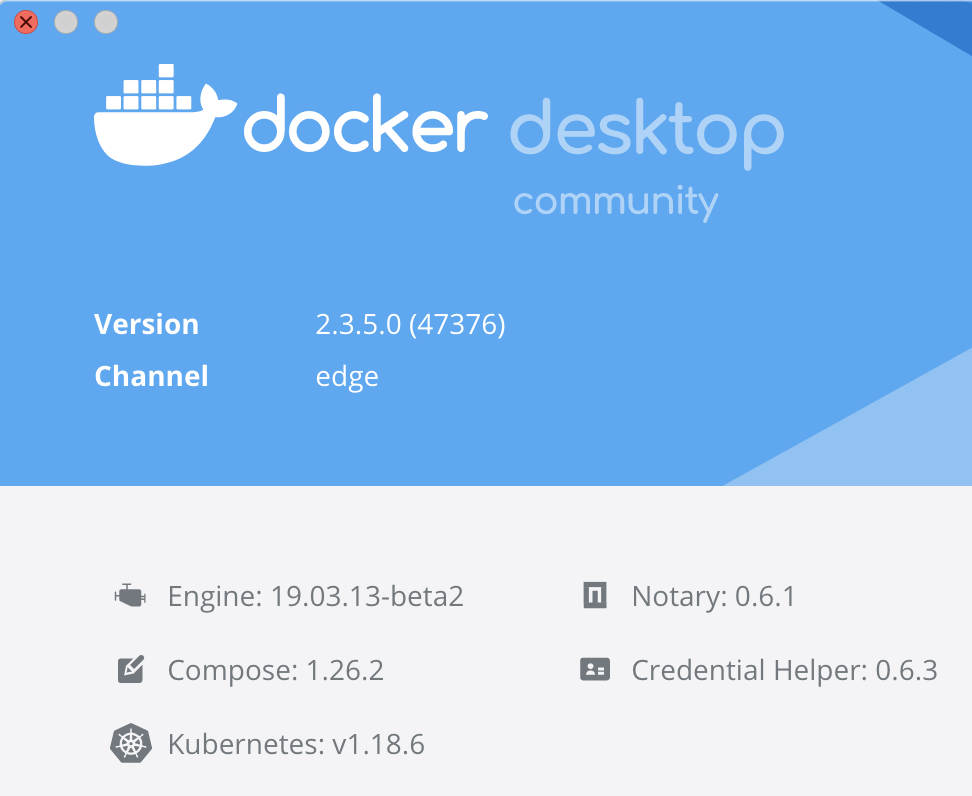Click the gray zoom window button
This screenshot has width=972, height=796.
point(106,22)
